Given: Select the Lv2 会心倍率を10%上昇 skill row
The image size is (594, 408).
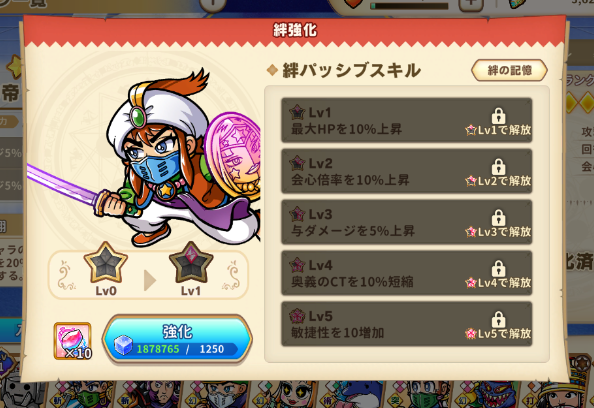Looking at the screenshot, I should pyautogui.click(x=406, y=171).
